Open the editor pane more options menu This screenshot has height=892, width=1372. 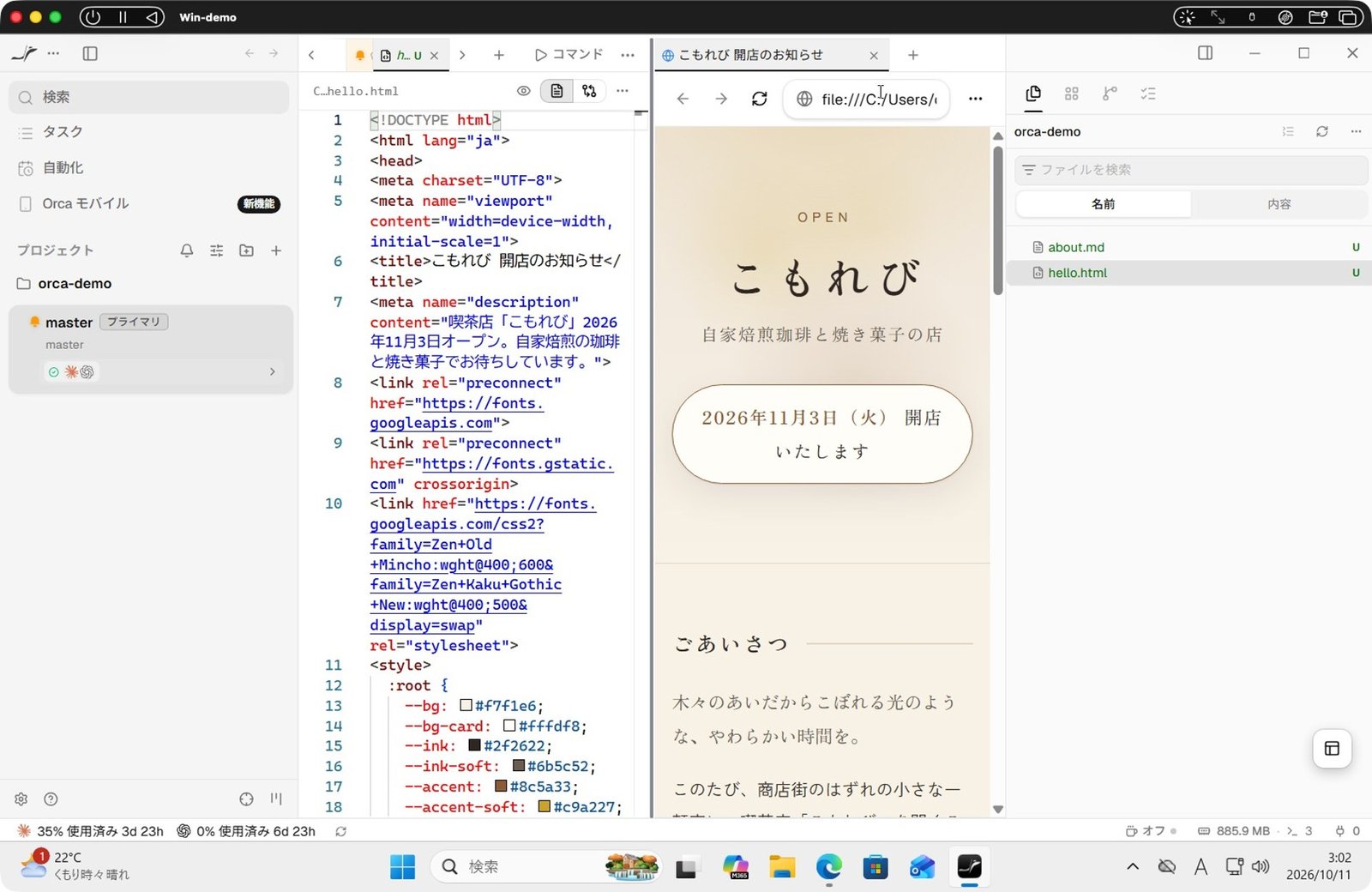[x=628, y=55]
